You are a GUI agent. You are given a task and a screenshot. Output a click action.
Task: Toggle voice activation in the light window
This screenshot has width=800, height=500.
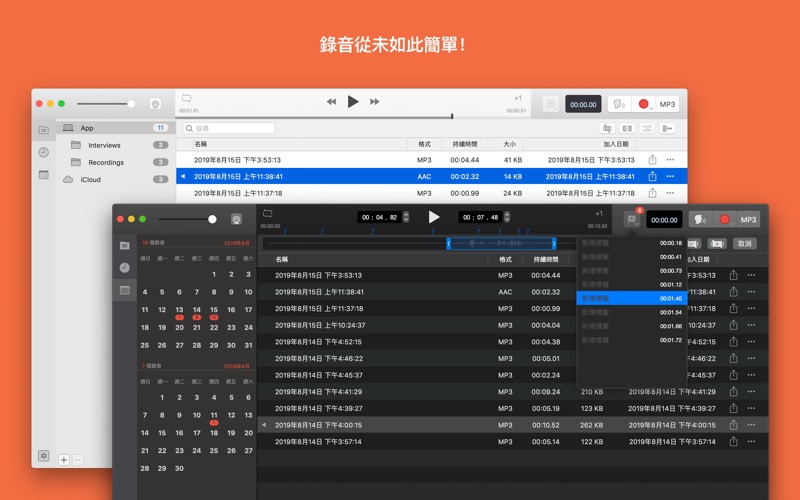pyautogui.click(x=619, y=104)
